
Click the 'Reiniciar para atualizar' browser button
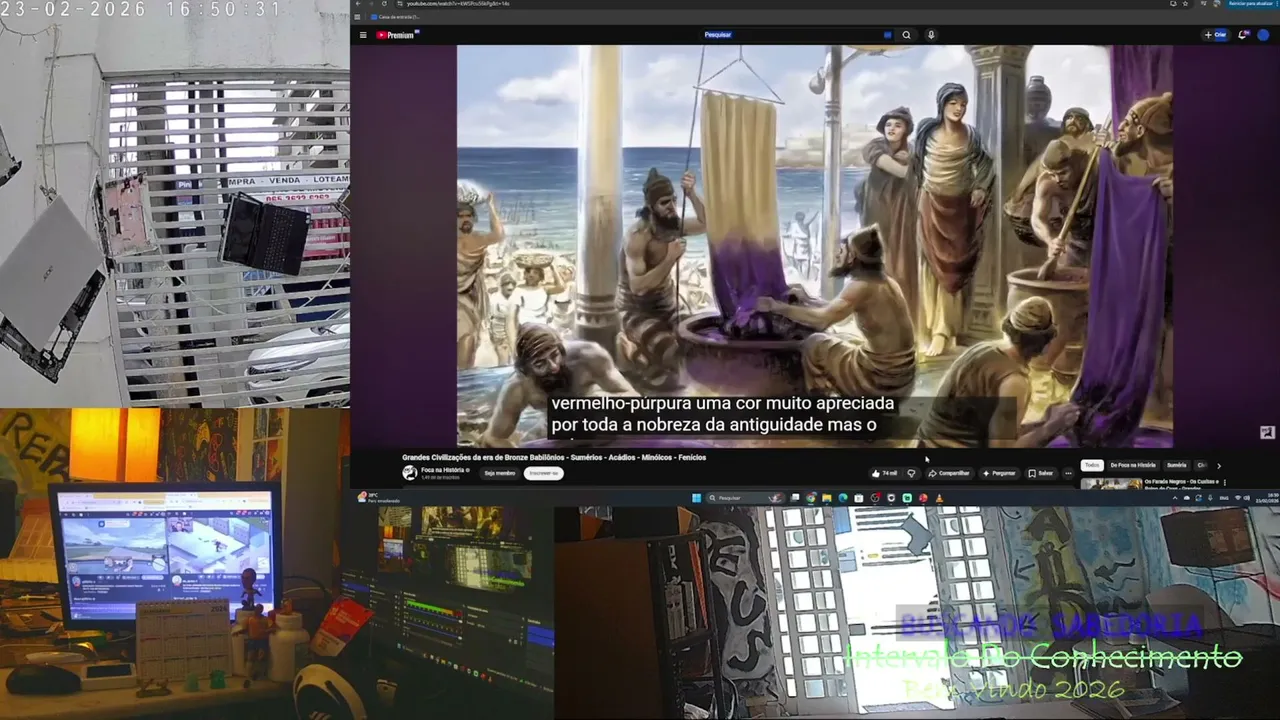pyautogui.click(x=1250, y=4)
